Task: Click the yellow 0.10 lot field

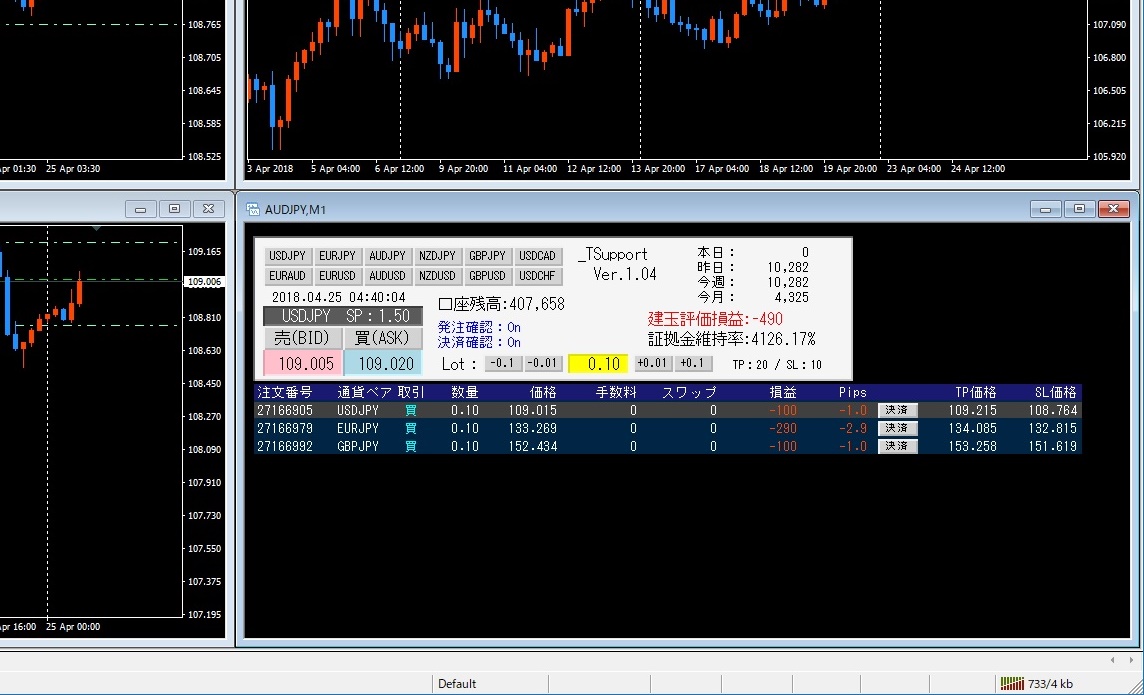Action: click(598, 363)
